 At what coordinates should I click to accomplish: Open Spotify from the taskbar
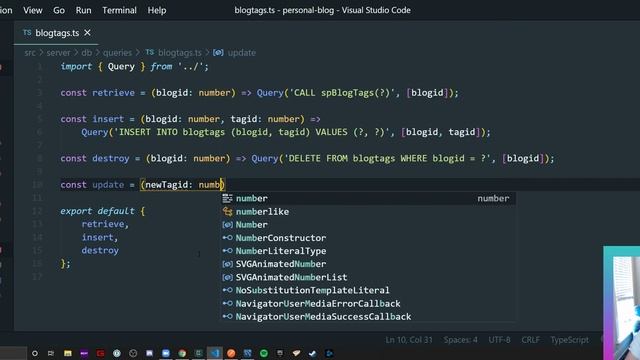[x=264, y=353]
